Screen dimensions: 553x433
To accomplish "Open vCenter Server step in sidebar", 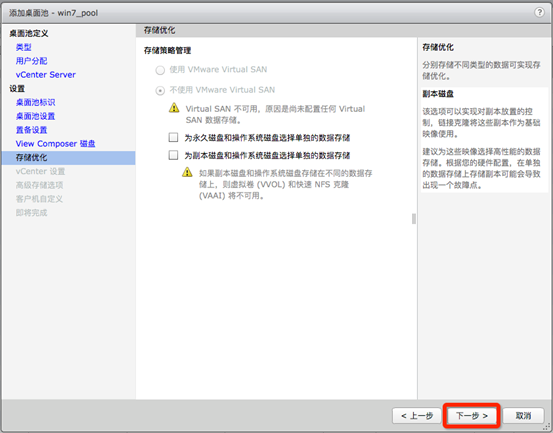I will tap(45, 74).
